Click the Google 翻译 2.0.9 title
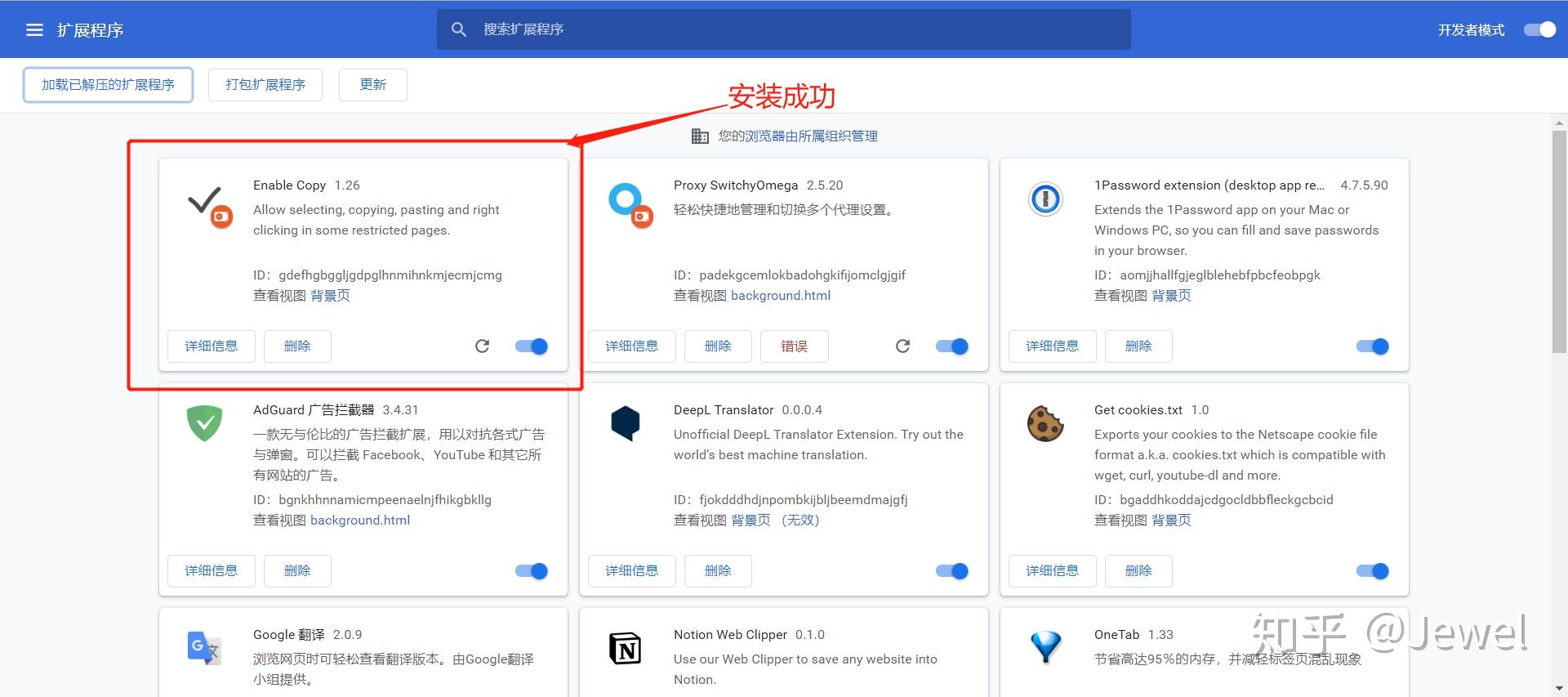Screen dimensions: 1568x697 307,635
